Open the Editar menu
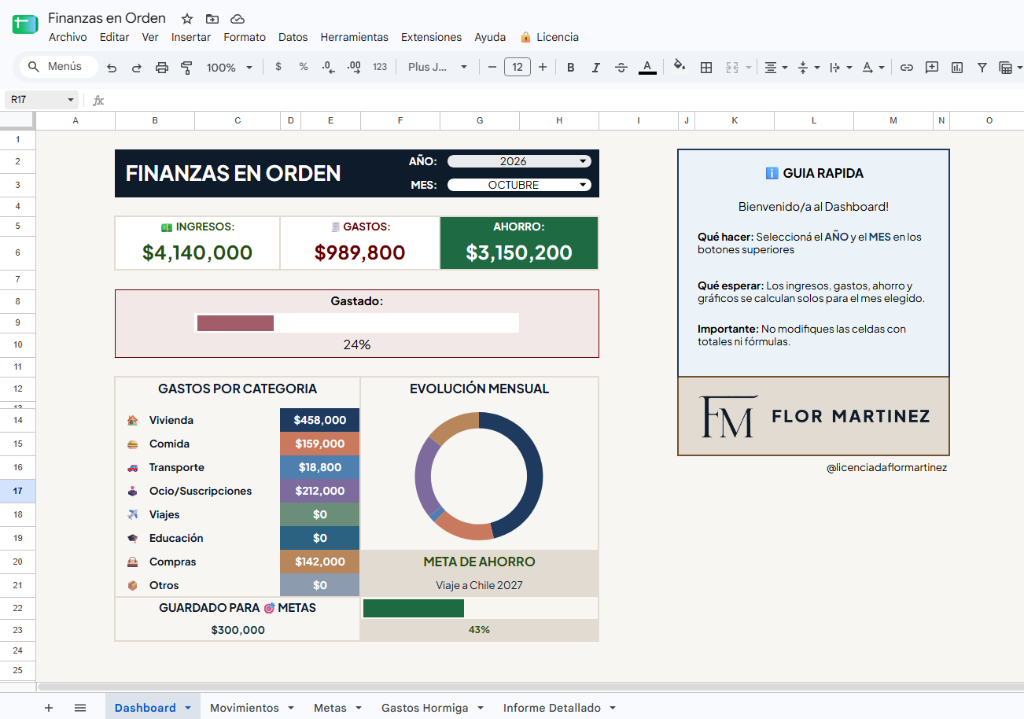This screenshot has height=719, width=1024. [x=114, y=37]
